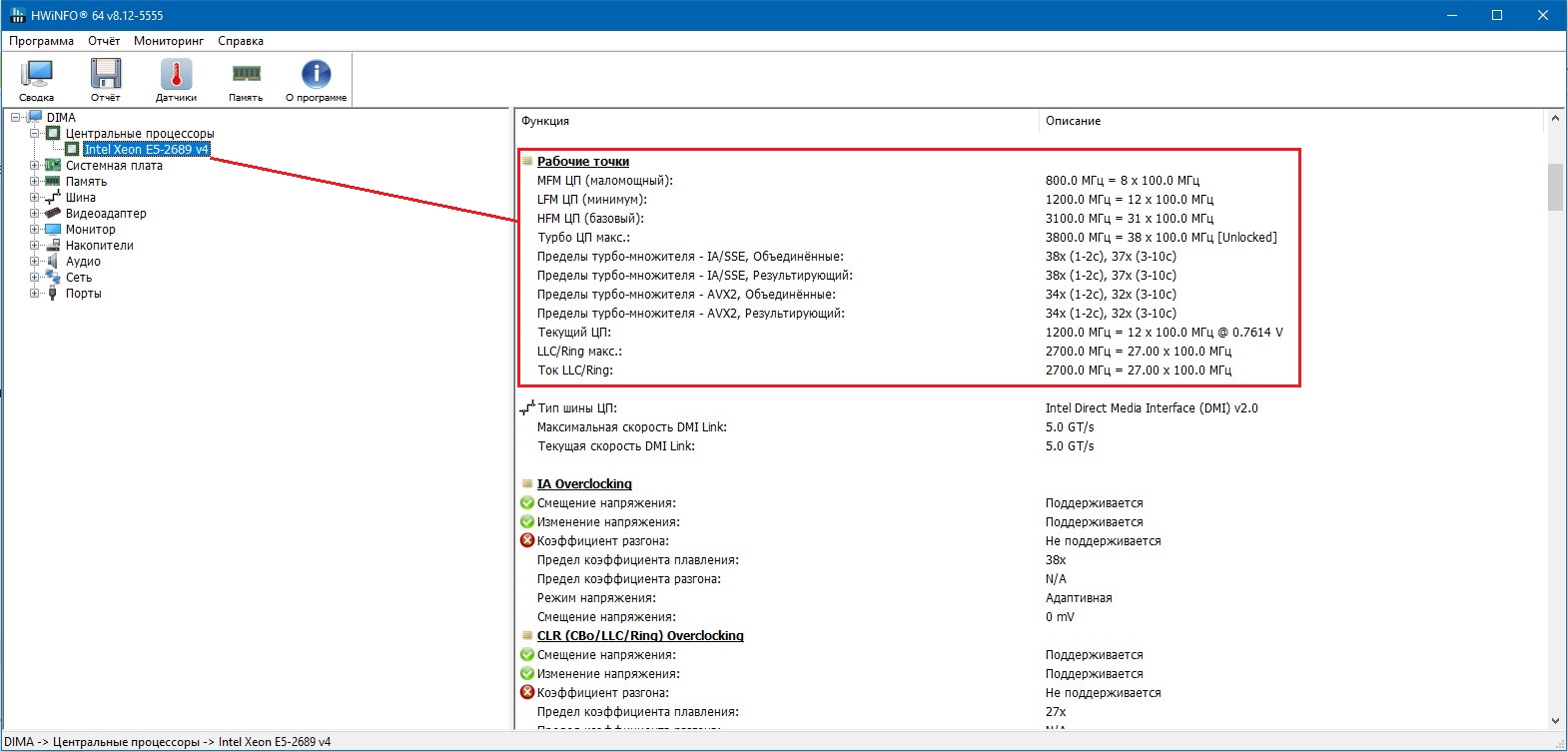The width and height of the screenshot is (1568, 752).
Task: Click the HWiNFO app icon in title bar
Action: click(17, 15)
